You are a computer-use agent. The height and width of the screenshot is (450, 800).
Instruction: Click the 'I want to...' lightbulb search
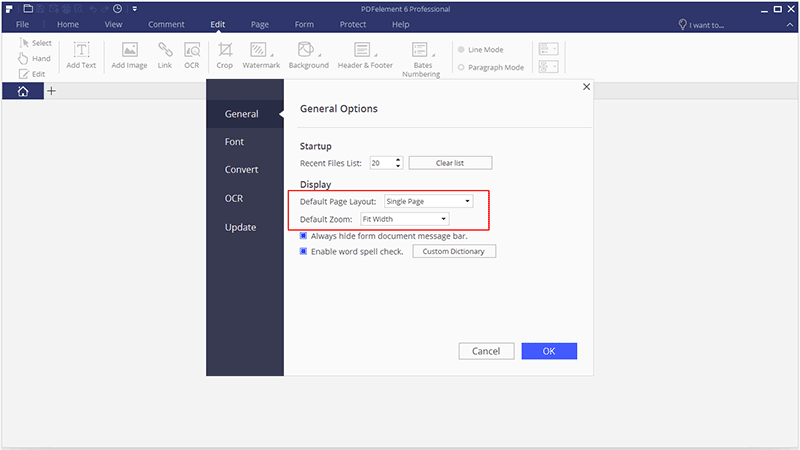701,24
